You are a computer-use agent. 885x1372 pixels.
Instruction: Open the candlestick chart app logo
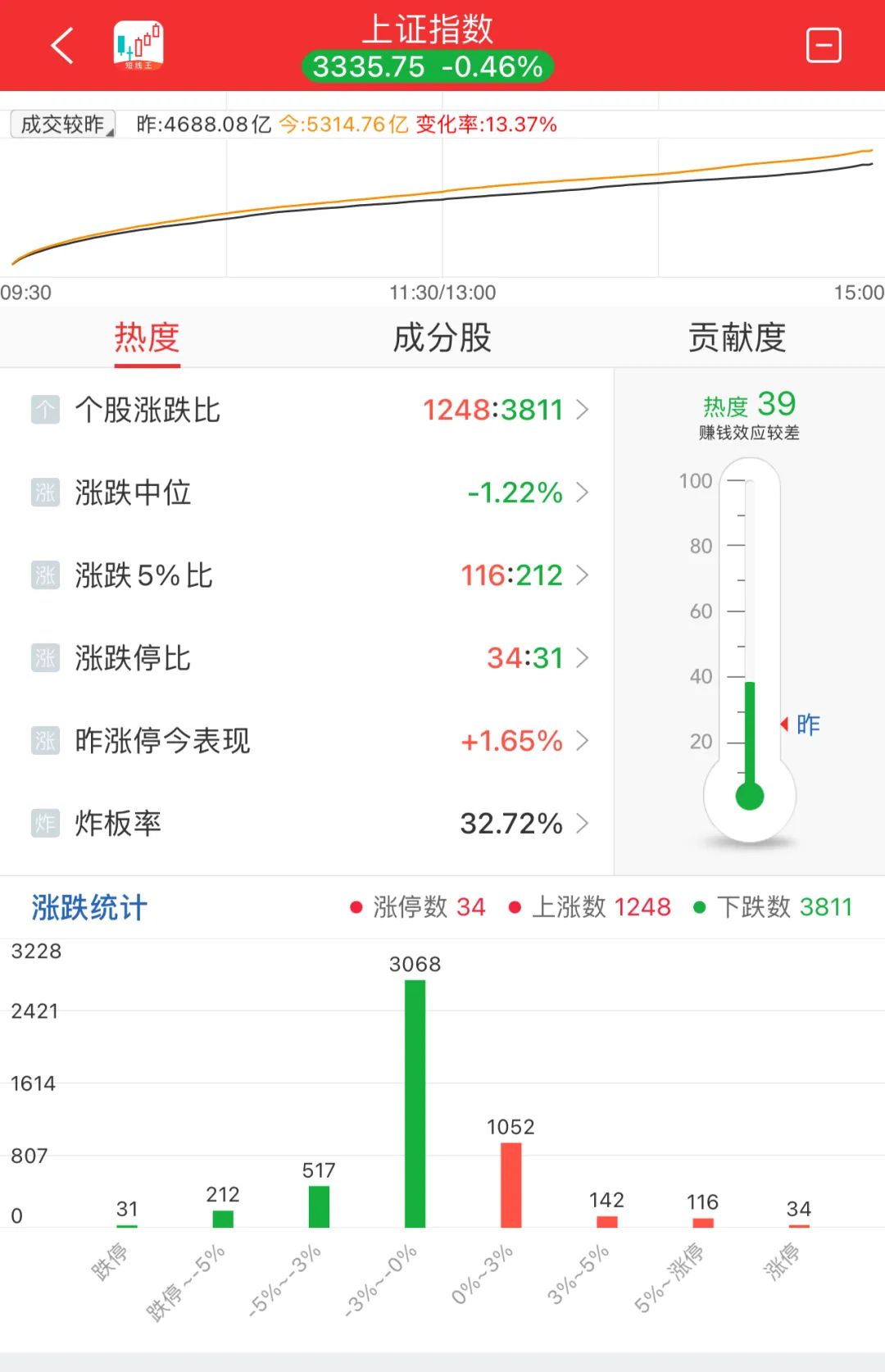(138, 45)
